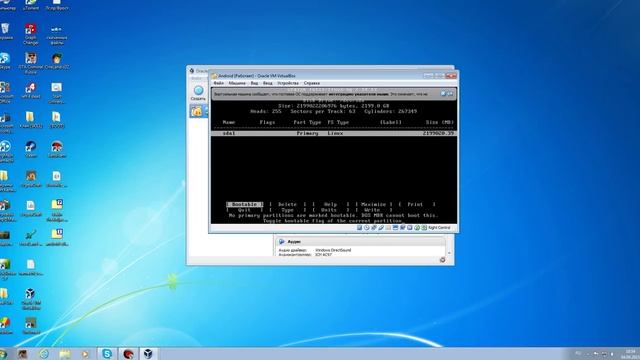Select the Print option in cfdisk
640x360 pixels.
click(416, 204)
